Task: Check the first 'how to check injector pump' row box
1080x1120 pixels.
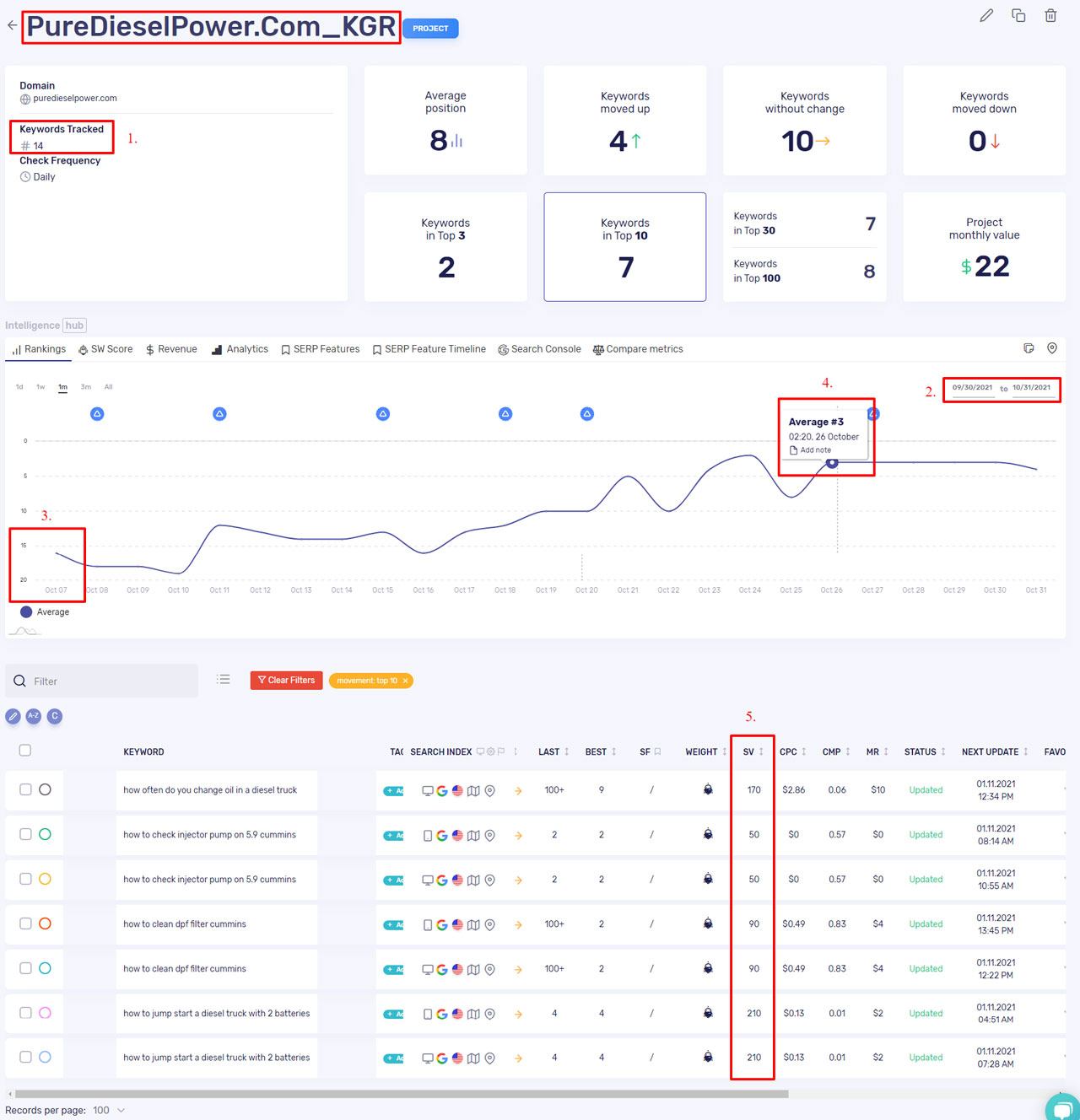Action: click(25, 834)
